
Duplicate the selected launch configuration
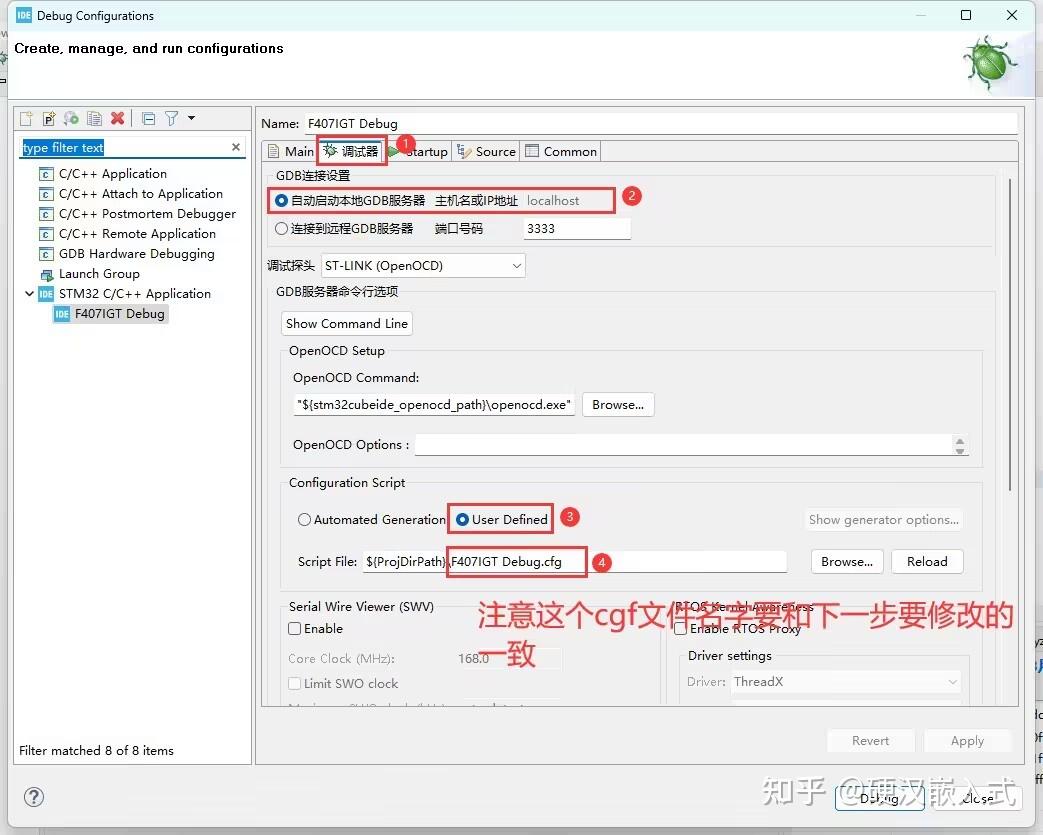coord(95,118)
